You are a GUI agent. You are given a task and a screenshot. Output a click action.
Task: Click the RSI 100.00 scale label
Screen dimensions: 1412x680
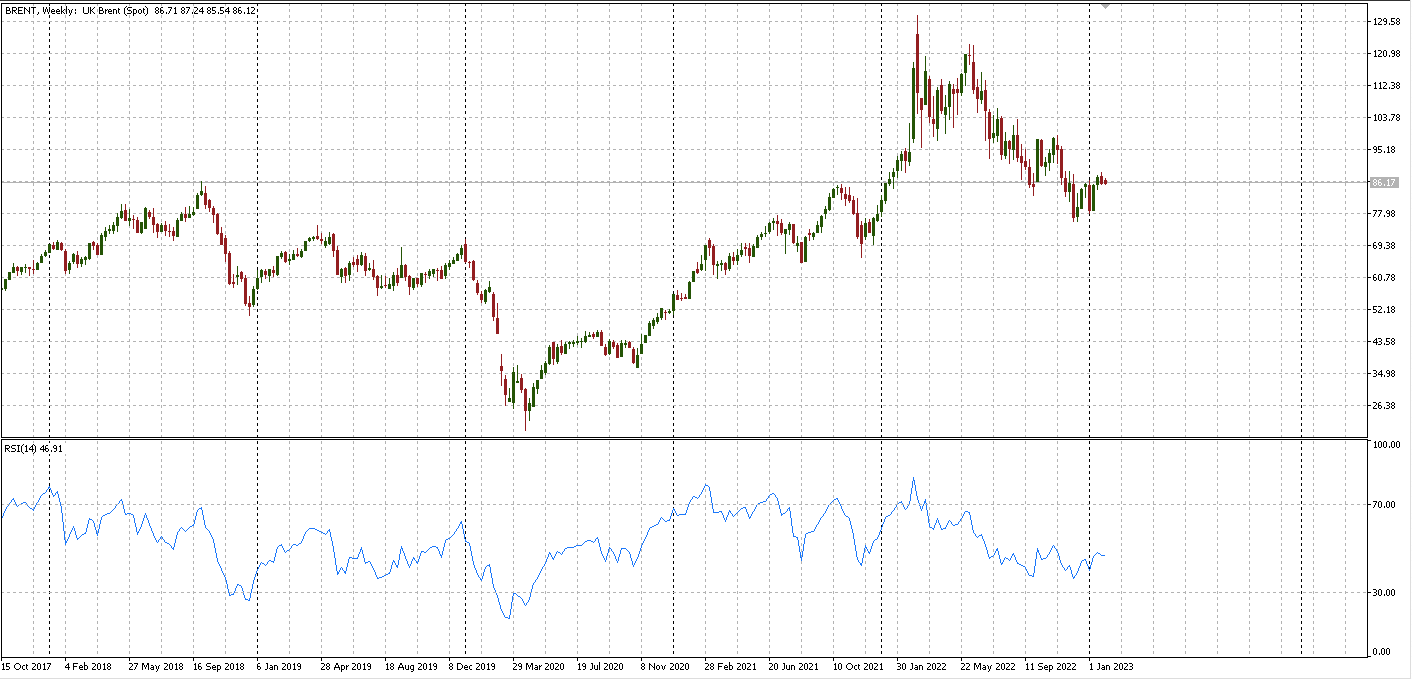click(x=1386, y=445)
